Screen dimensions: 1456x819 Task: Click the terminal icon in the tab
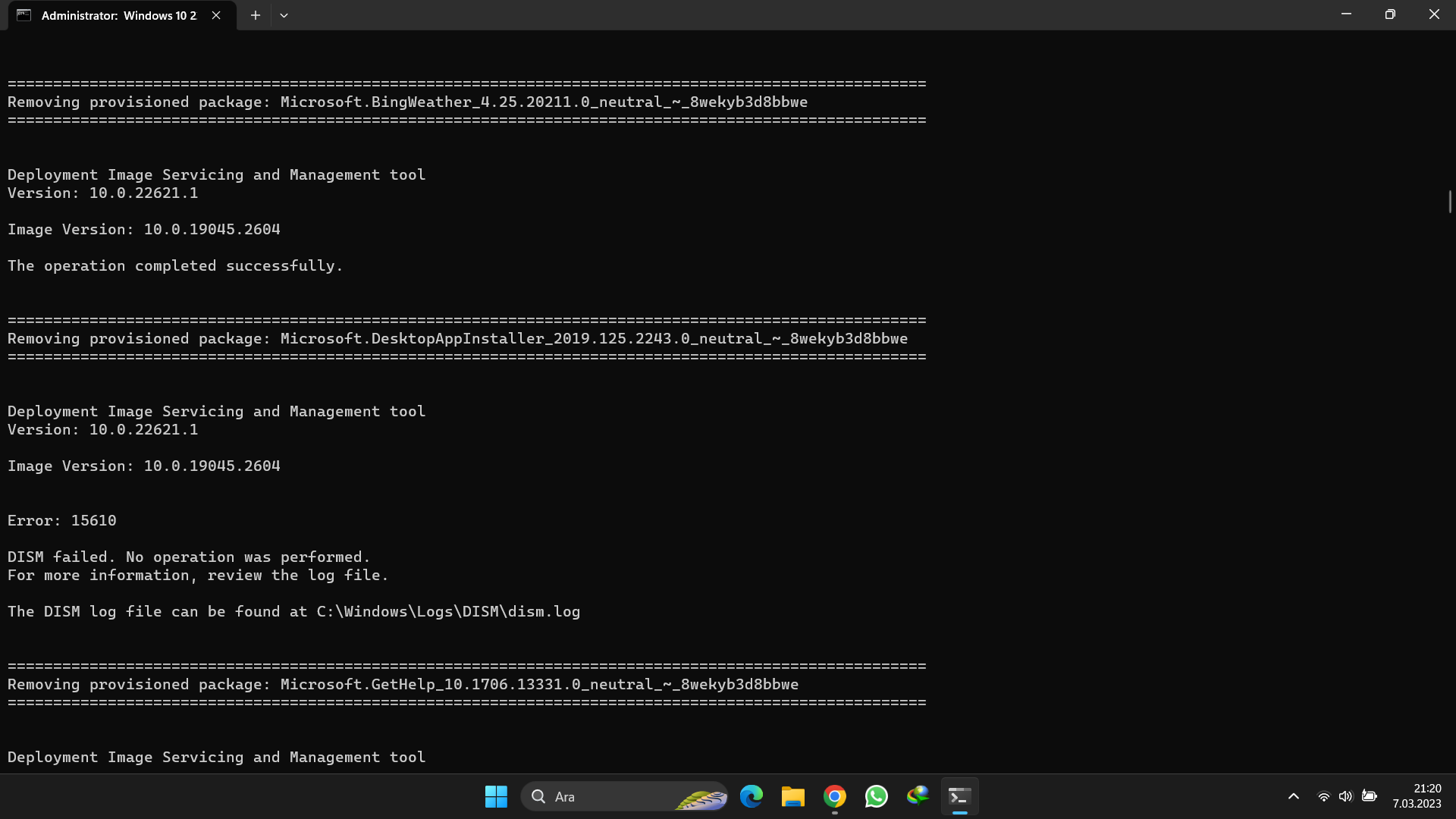(x=24, y=15)
